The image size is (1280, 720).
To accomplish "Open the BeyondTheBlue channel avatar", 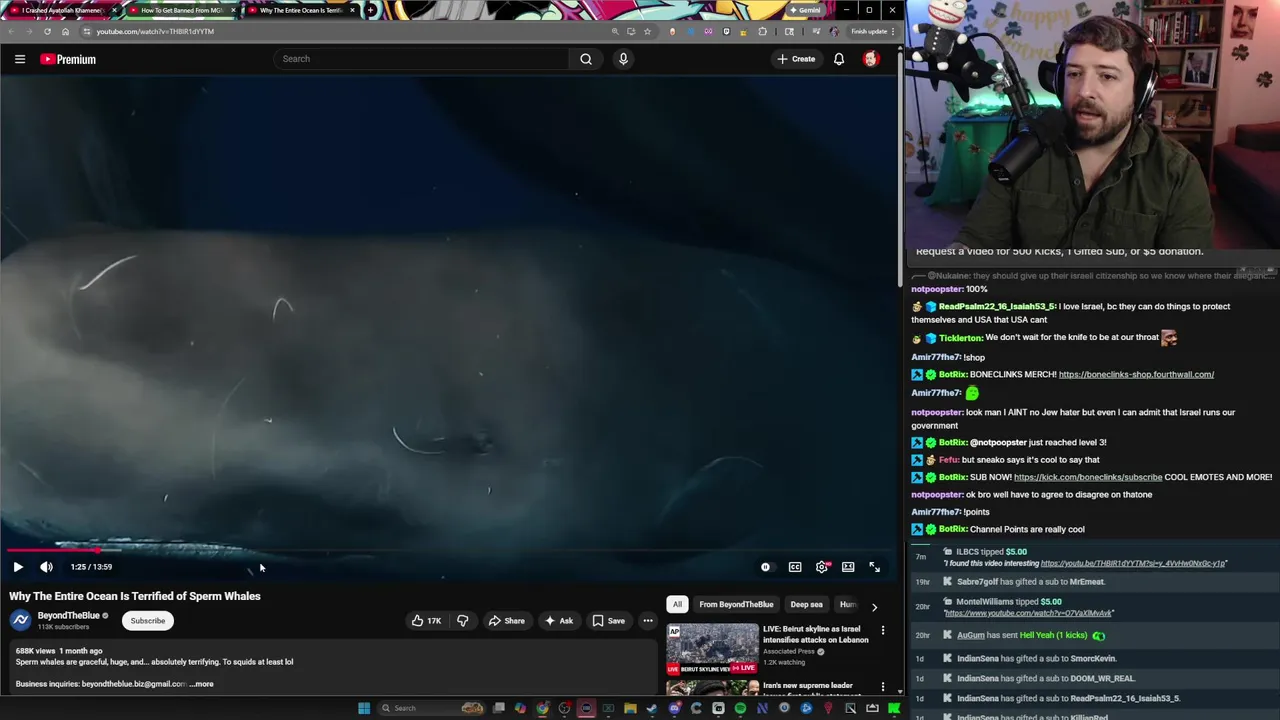I will 20,620.
